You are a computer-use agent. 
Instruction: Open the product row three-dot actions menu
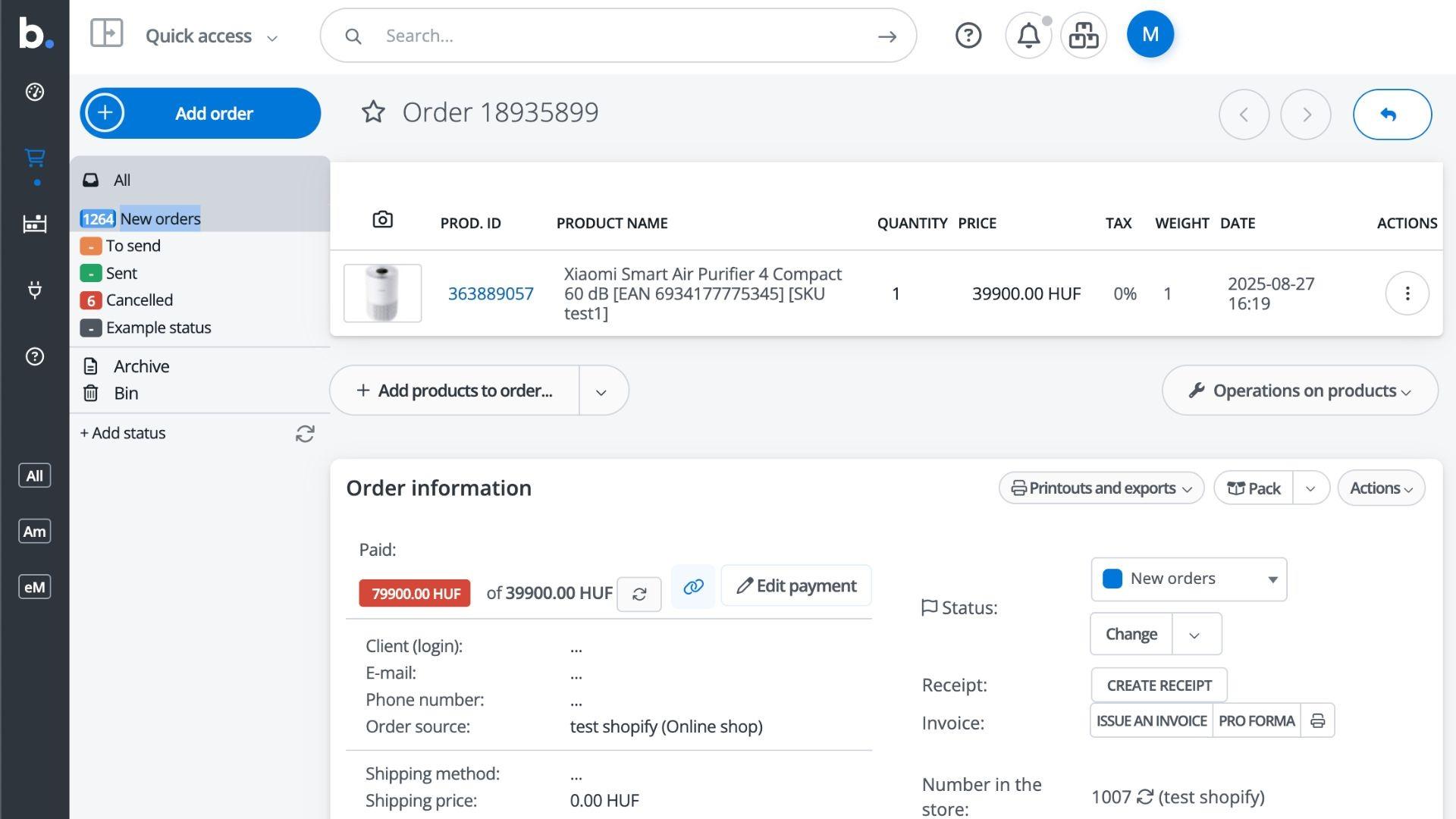[1407, 293]
